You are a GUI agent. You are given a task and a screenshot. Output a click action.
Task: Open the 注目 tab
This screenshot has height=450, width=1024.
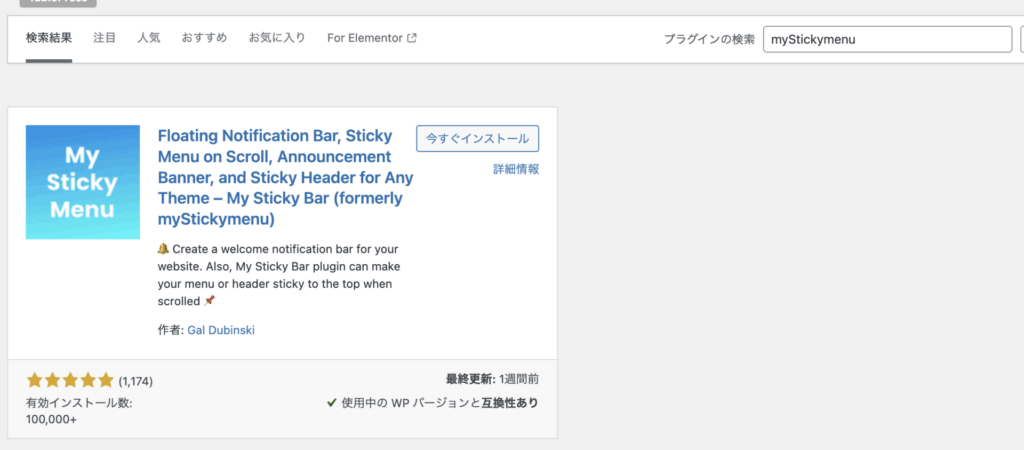pyautogui.click(x=104, y=38)
